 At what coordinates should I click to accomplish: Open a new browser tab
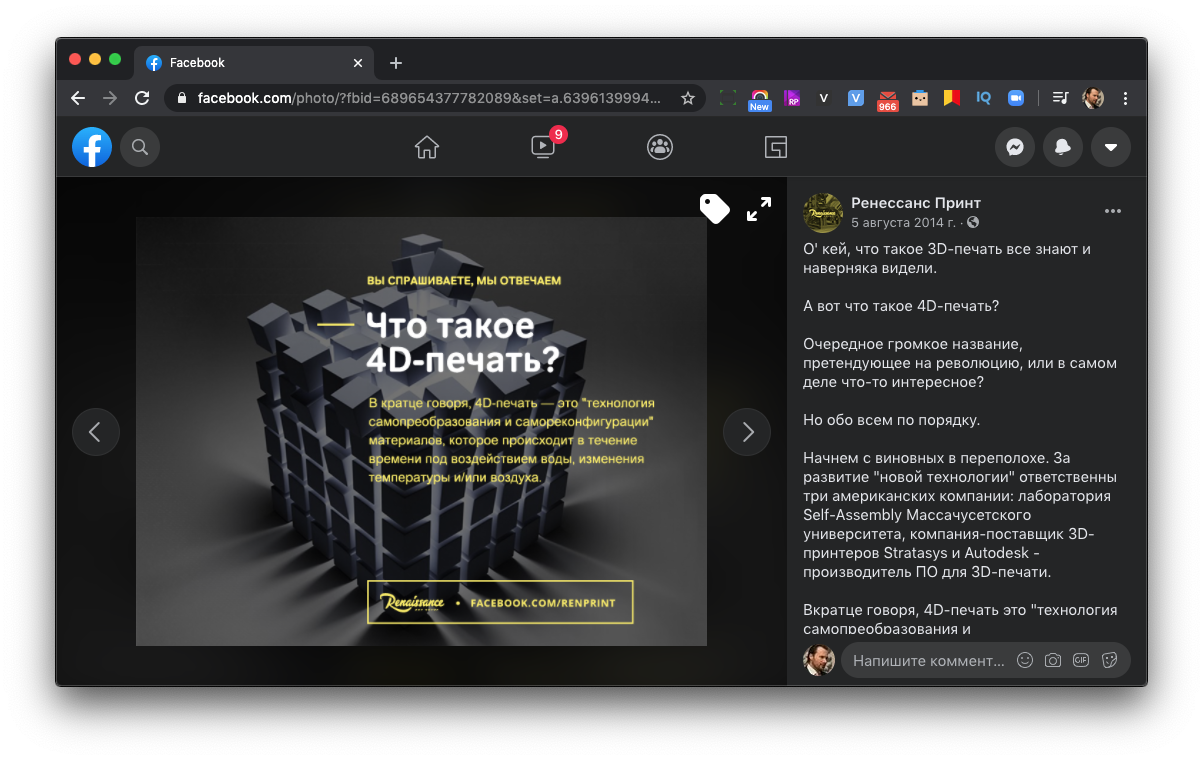point(396,63)
